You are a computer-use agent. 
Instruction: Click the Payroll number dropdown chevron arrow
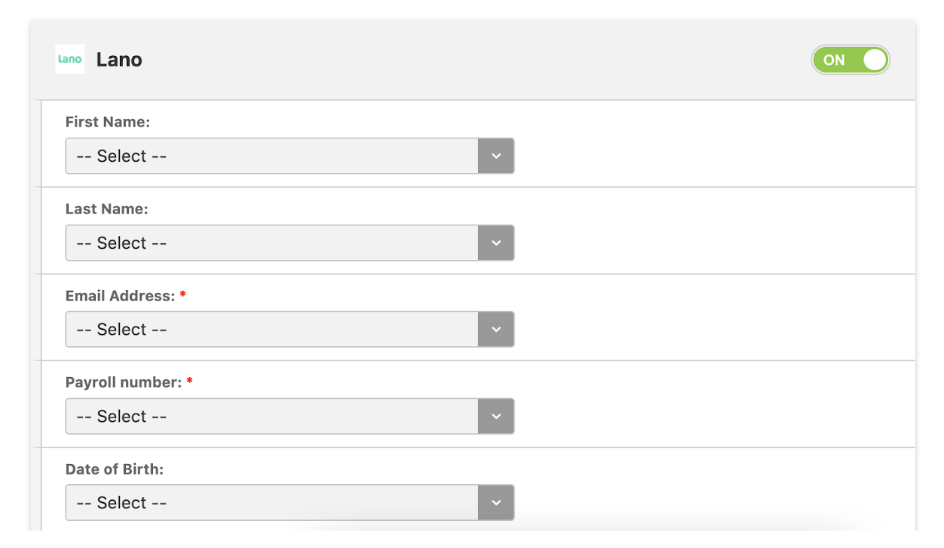pyautogui.click(x=496, y=416)
